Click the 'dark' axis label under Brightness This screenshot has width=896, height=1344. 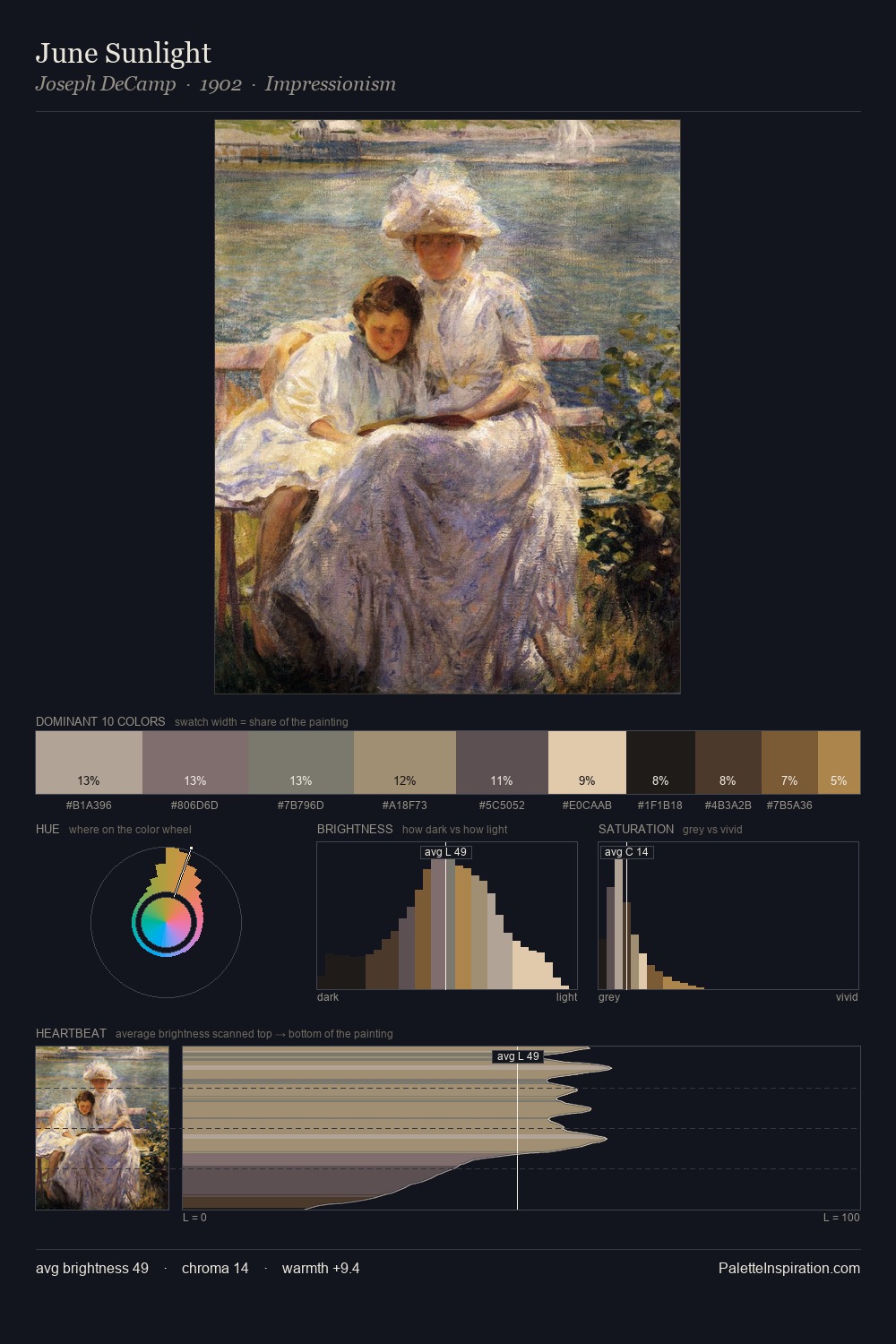click(328, 996)
